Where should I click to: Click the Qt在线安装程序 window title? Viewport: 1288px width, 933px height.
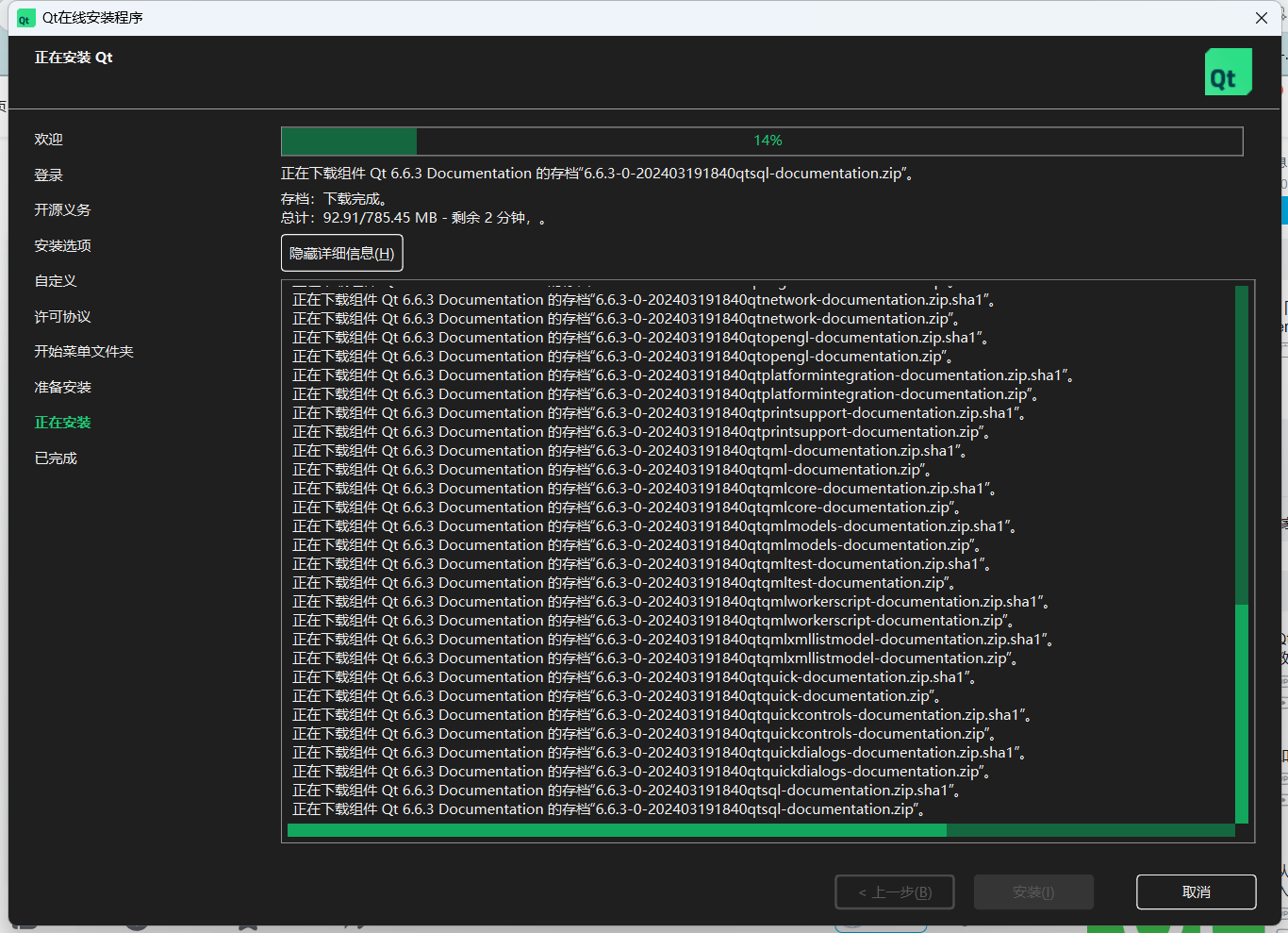coord(92,18)
